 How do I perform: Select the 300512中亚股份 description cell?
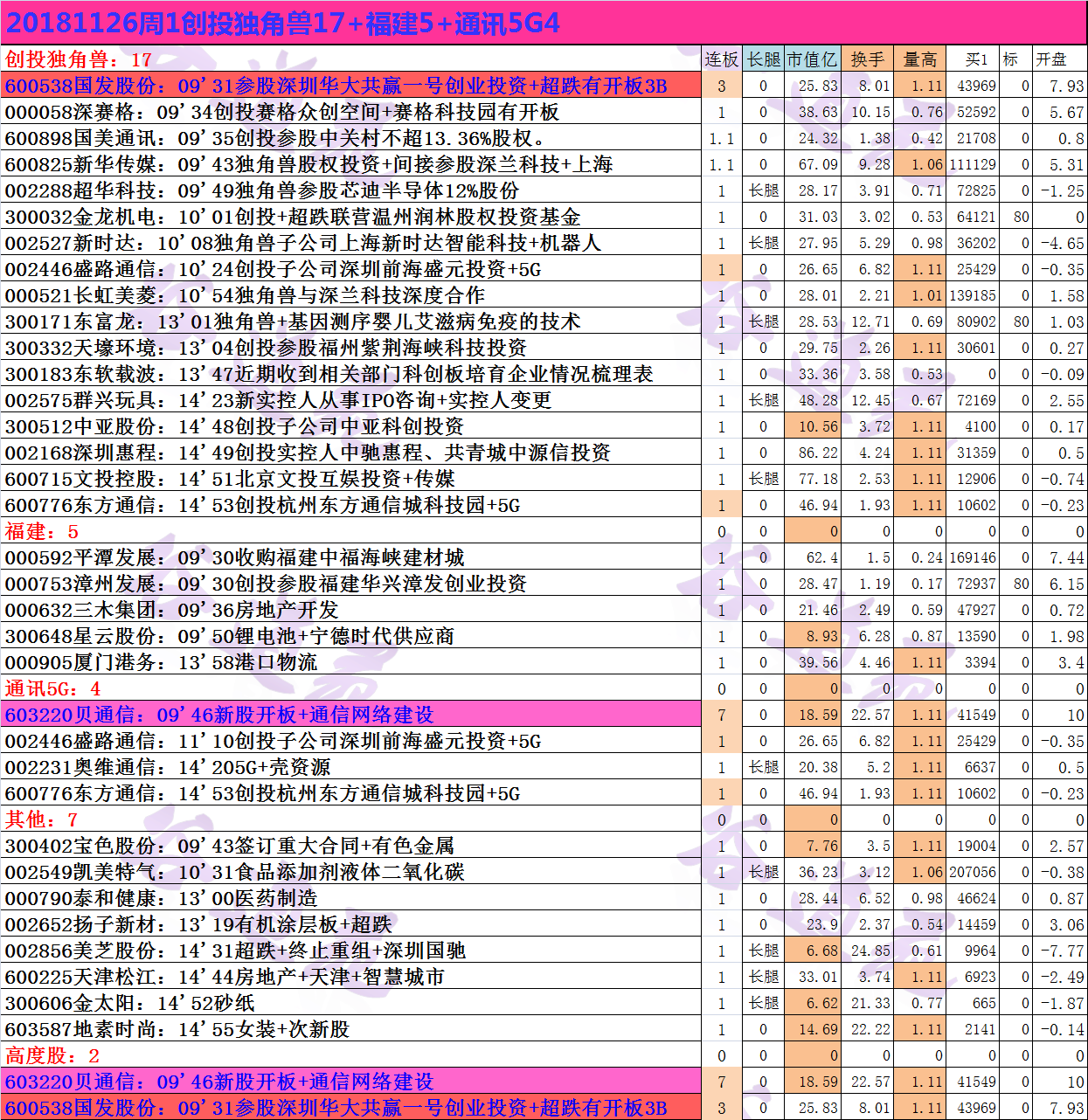point(351,426)
